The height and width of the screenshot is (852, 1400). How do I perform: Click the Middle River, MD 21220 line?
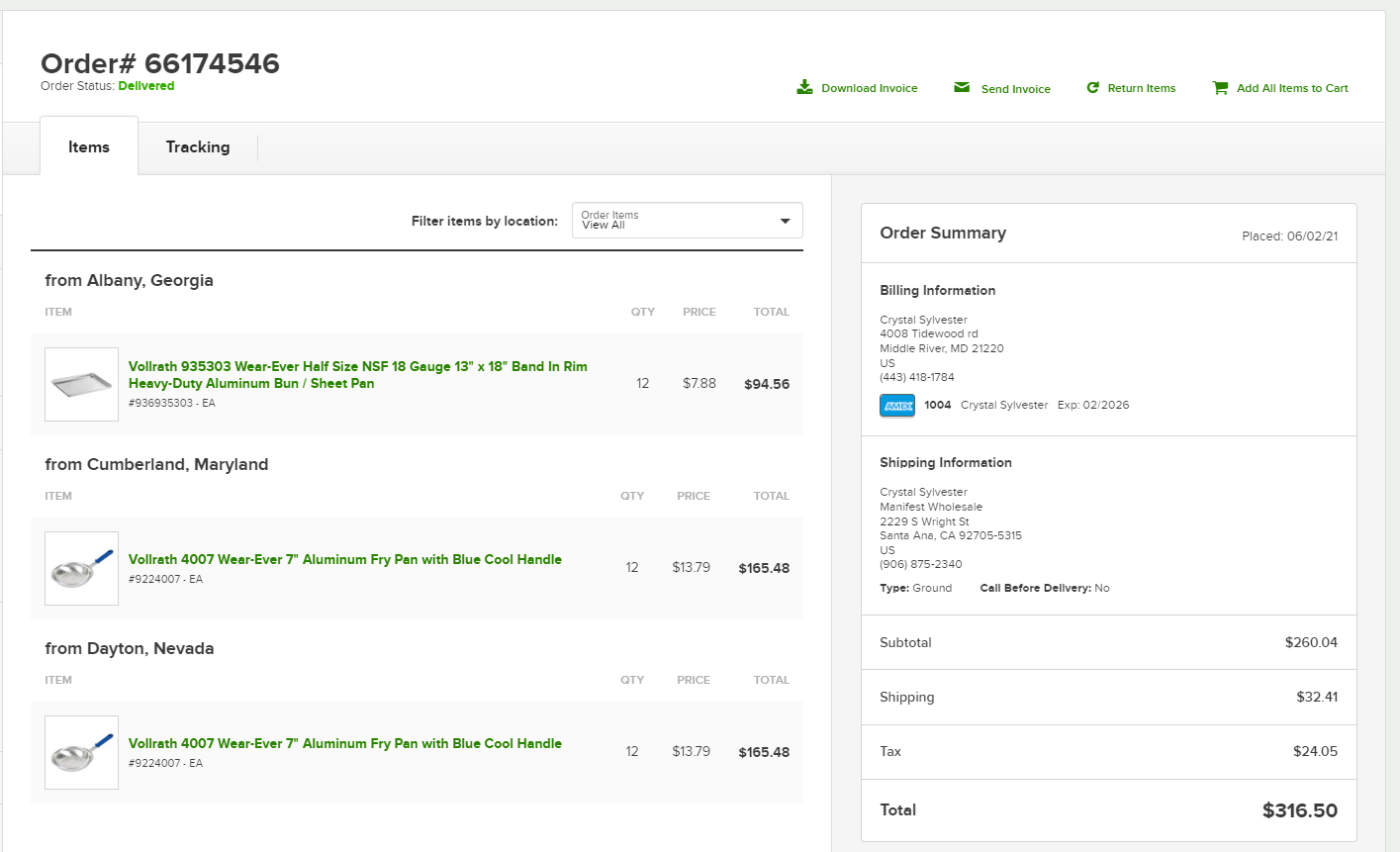point(942,348)
